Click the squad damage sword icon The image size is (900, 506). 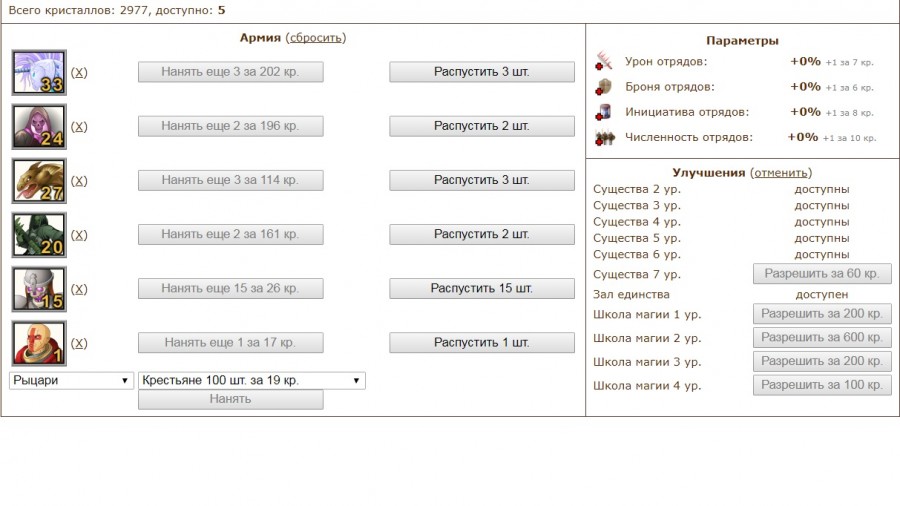[x=604, y=61]
